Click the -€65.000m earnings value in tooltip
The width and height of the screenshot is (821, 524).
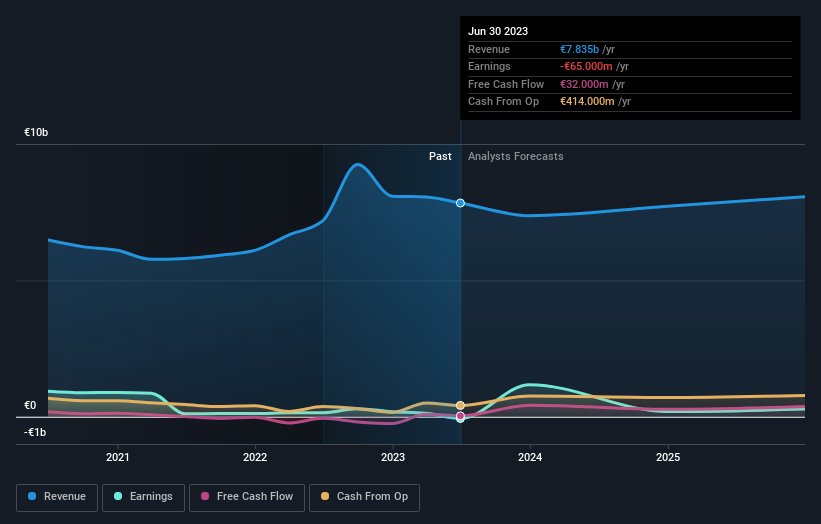586,66
